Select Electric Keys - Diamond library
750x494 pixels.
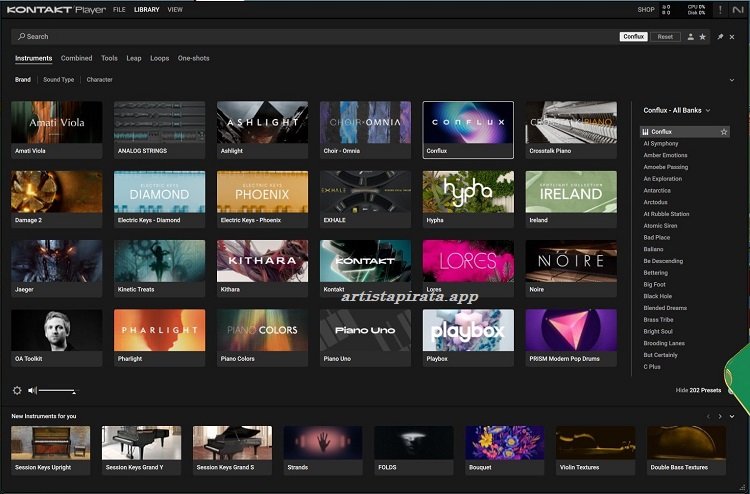click(159, 199)
